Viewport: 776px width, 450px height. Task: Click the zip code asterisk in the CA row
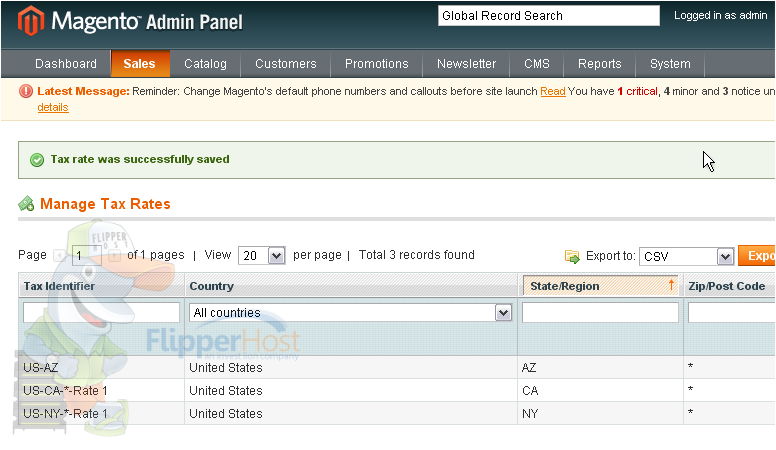click(x=690, y=390)
